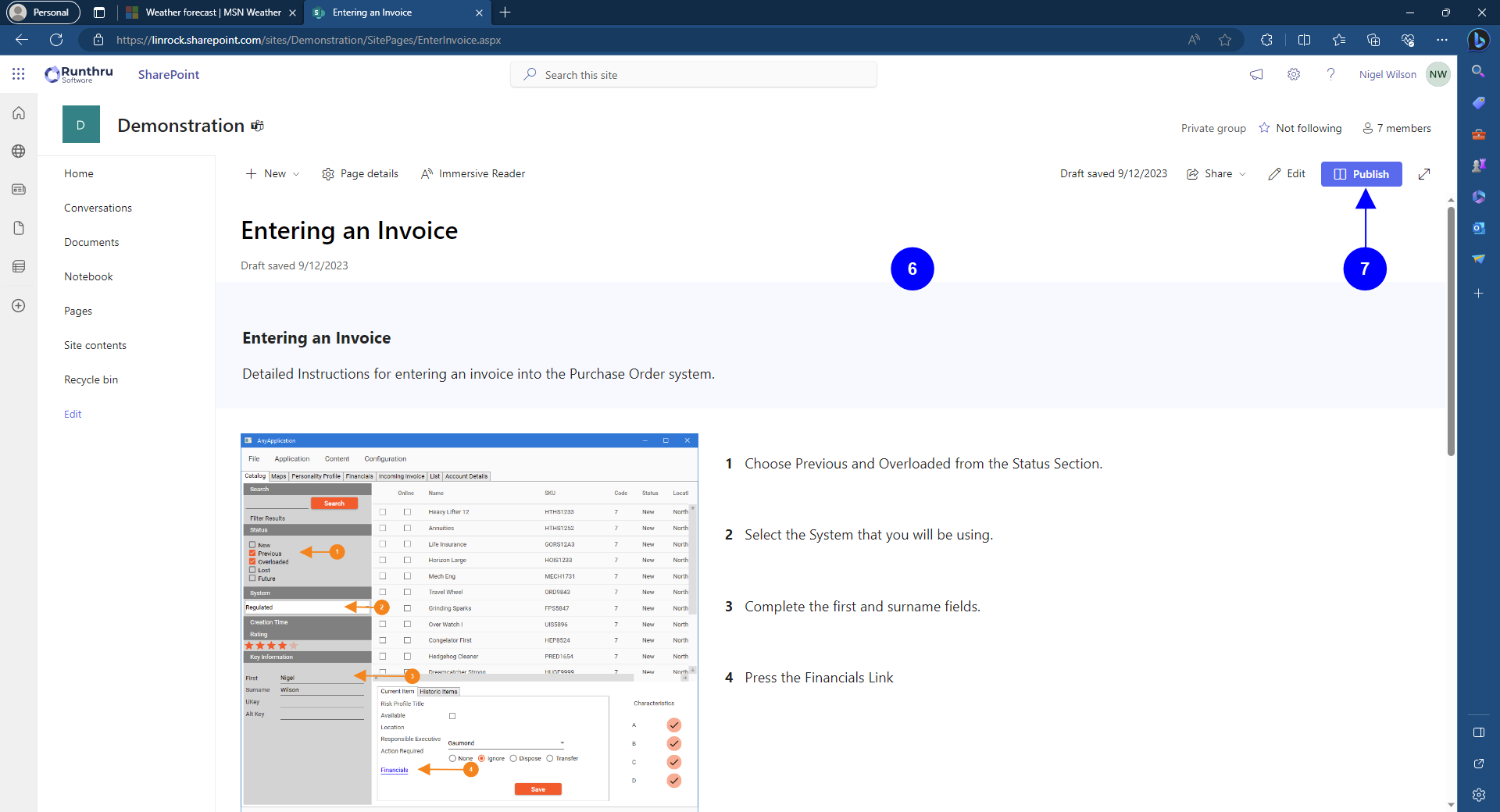Open the help question mark icon
1500x812 pixels.
tap(1330, 74)
